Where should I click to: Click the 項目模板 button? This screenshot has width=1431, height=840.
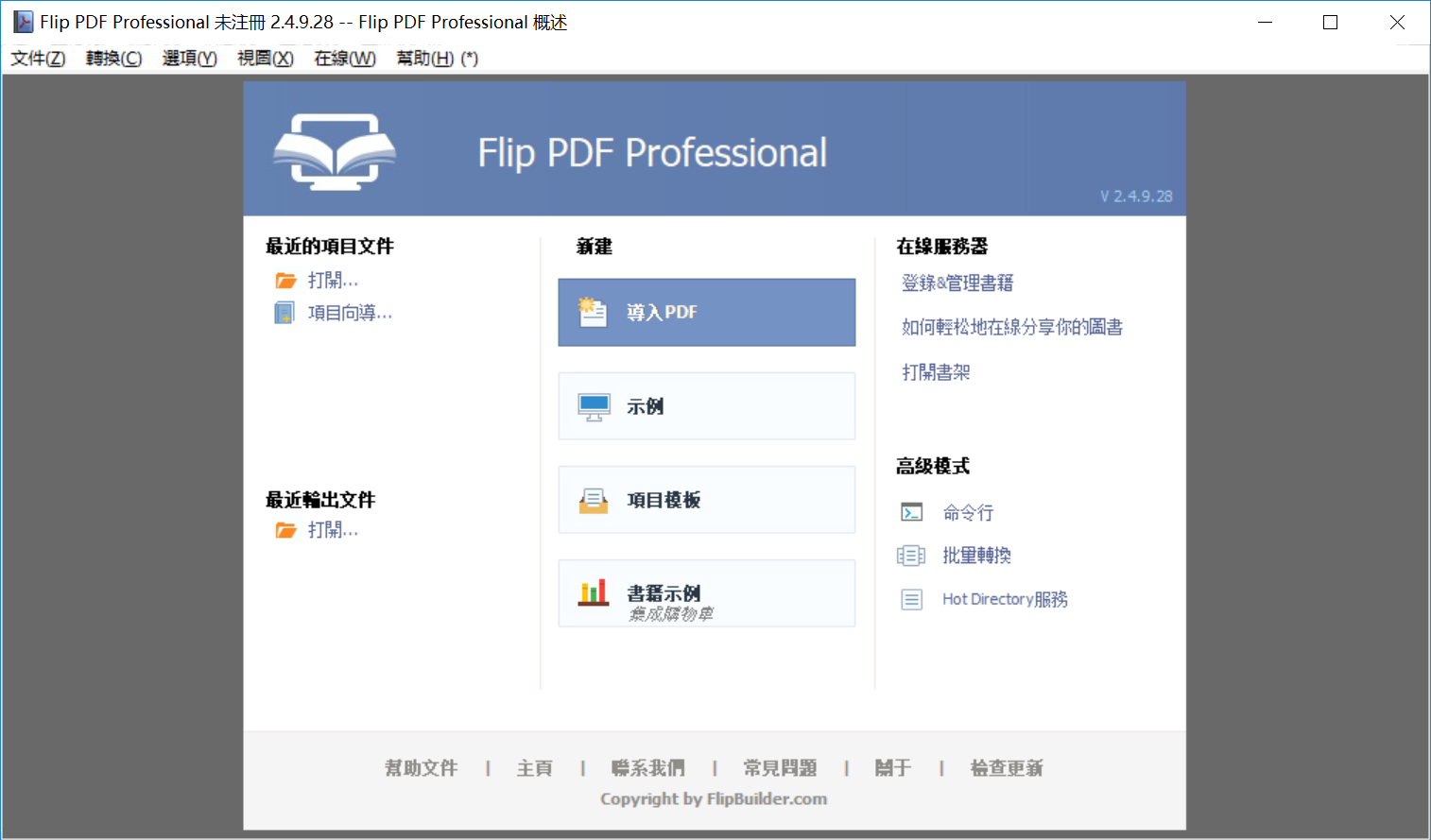tap(707, 500)
